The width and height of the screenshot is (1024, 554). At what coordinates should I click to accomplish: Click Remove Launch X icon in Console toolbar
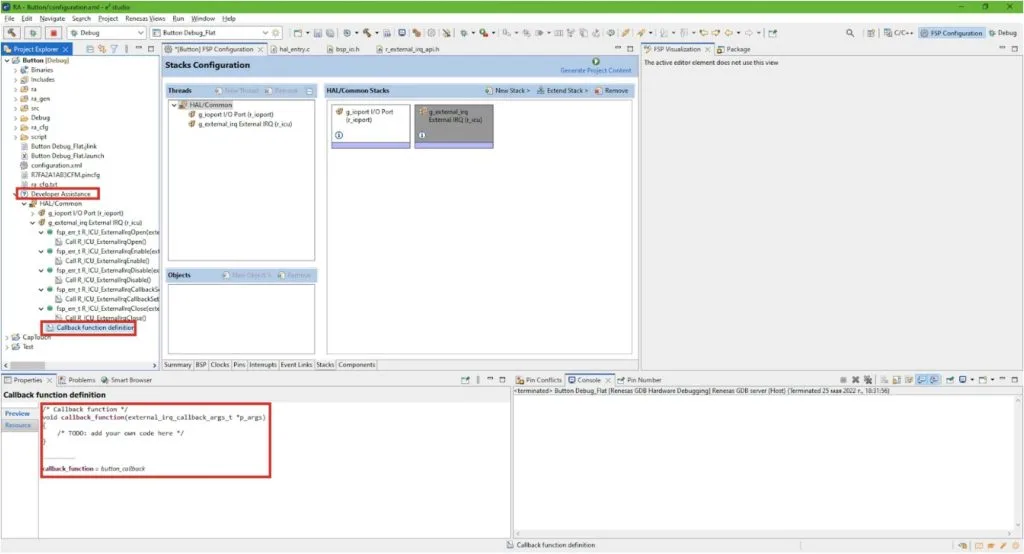(x=856, y=380)
